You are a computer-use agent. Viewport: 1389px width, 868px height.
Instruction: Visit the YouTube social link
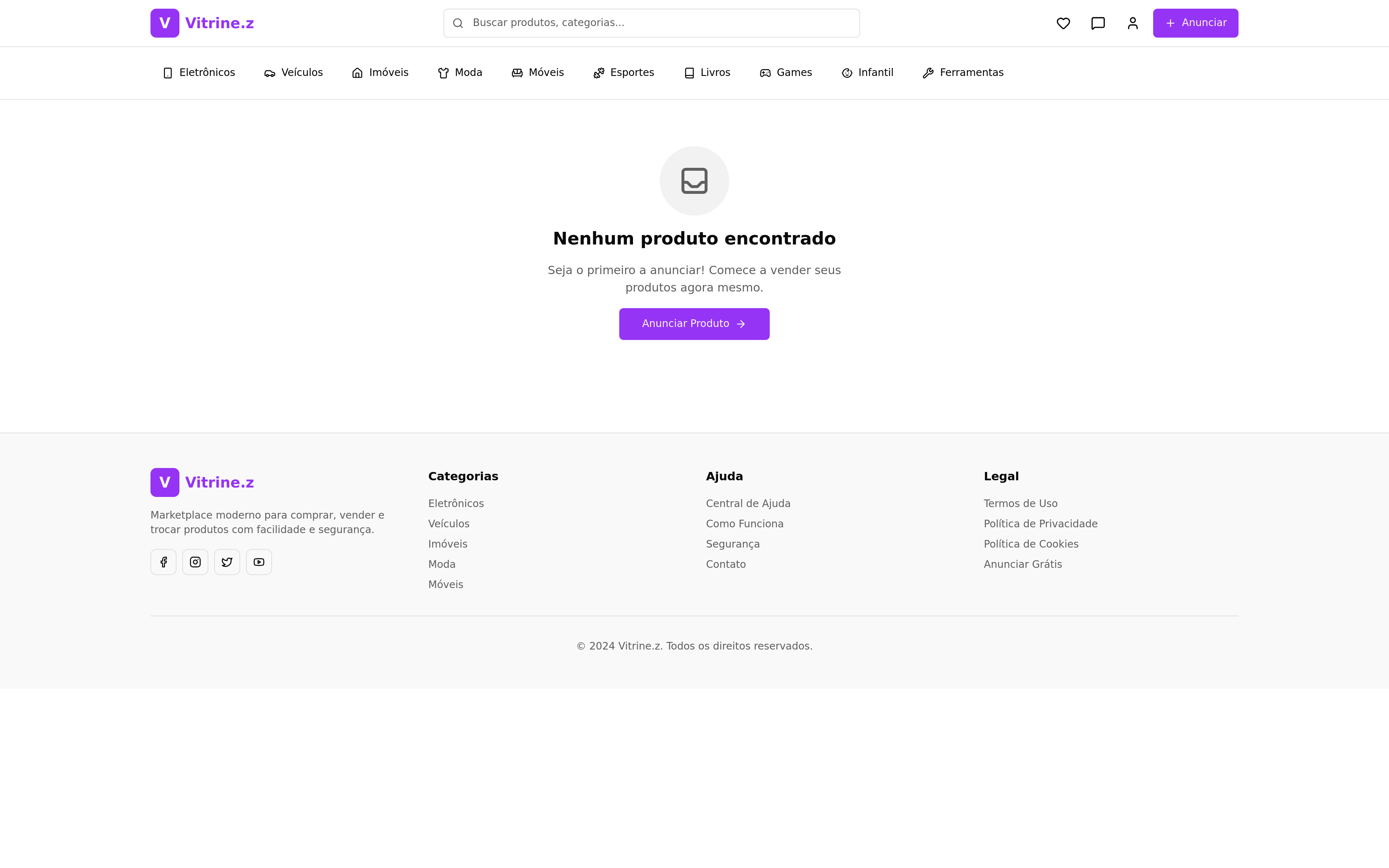259,562
